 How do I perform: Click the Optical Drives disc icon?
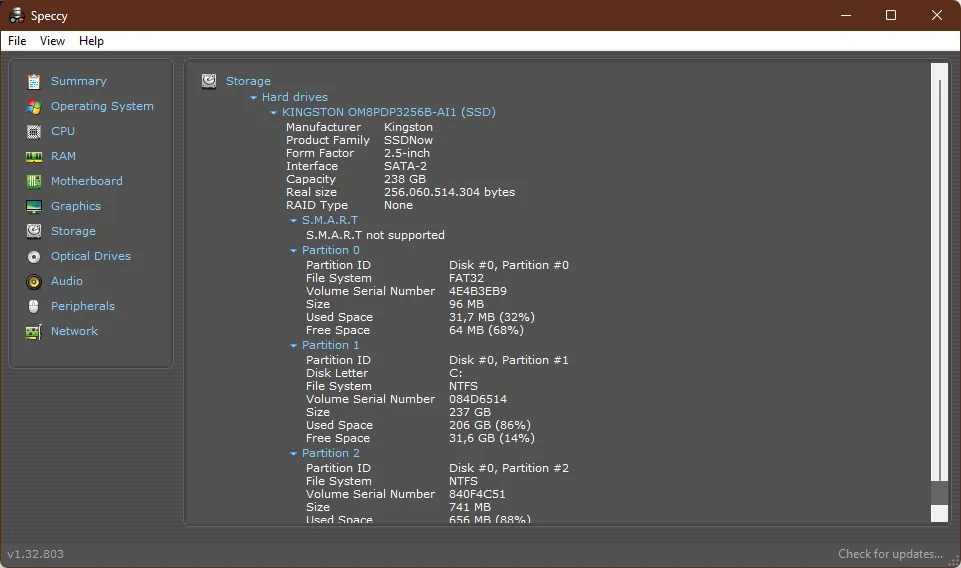34,256
